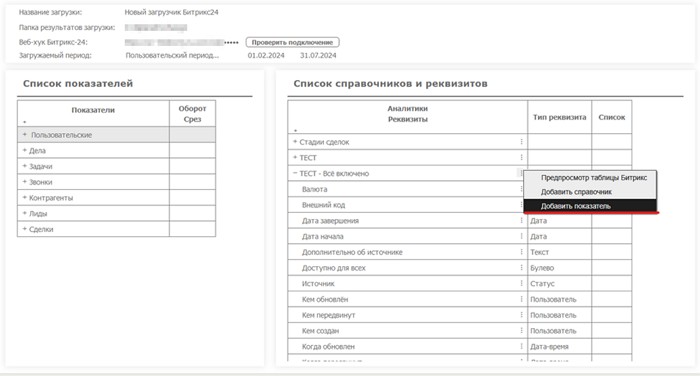Click type cell Статус
Viewport: 700px width, 376px height.
pyautogui.click(x=559, y=284)
